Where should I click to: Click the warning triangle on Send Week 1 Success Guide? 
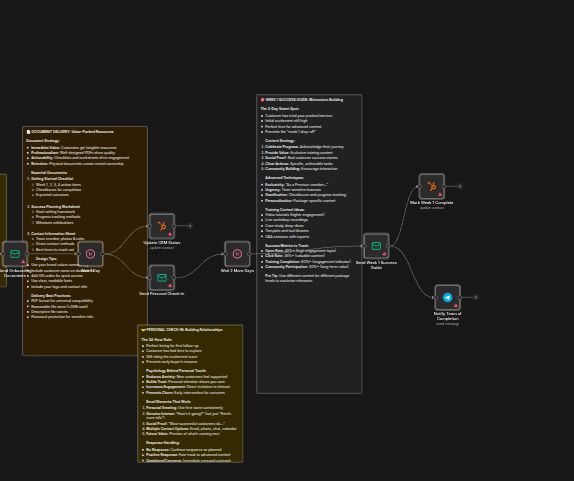click(x=384, y=254)
